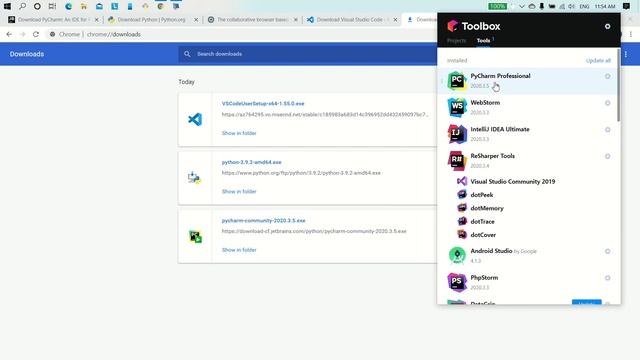Click the pycharm-community download file icon
Image resolution: width=640 pixels, height=360 pixels.
pos(196,236)
